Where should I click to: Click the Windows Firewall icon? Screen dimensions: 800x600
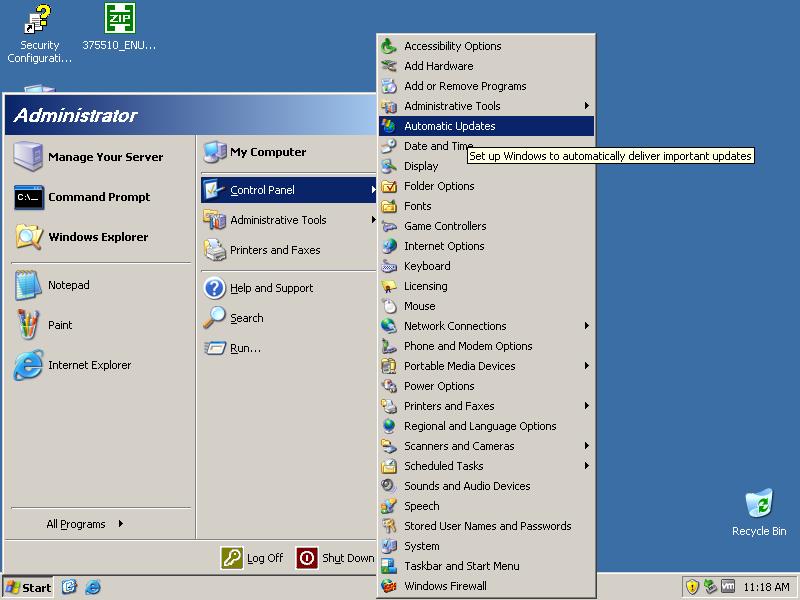(389, 586)
